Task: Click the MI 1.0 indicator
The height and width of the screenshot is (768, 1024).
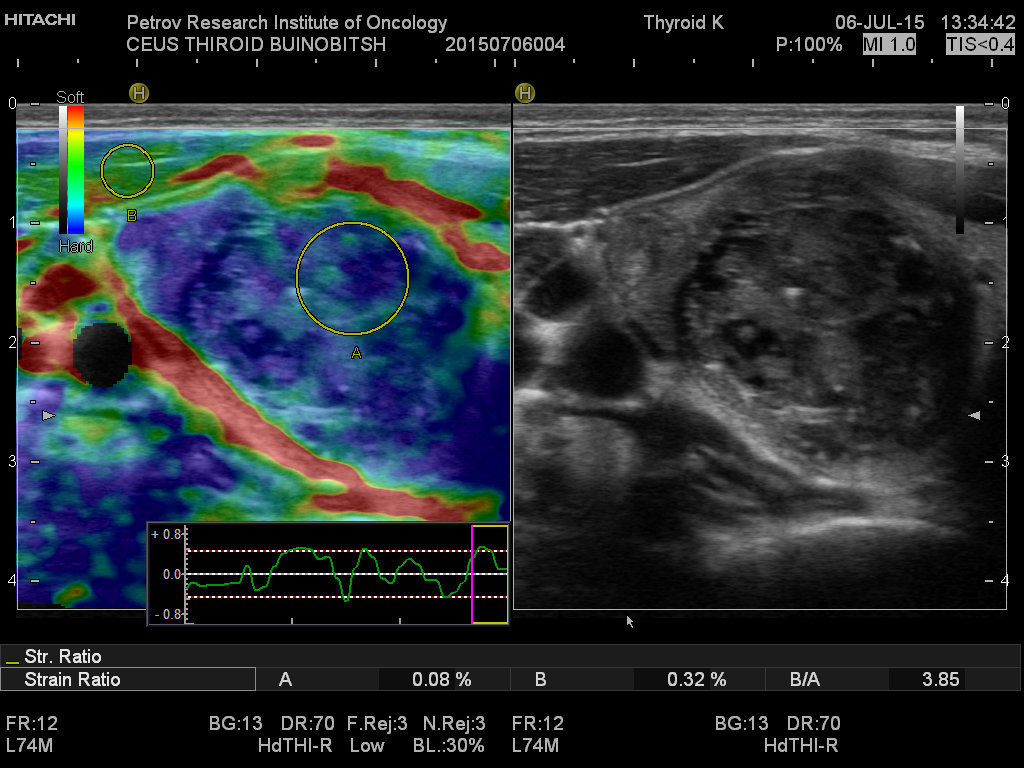Action: click(x=890, y=45)
